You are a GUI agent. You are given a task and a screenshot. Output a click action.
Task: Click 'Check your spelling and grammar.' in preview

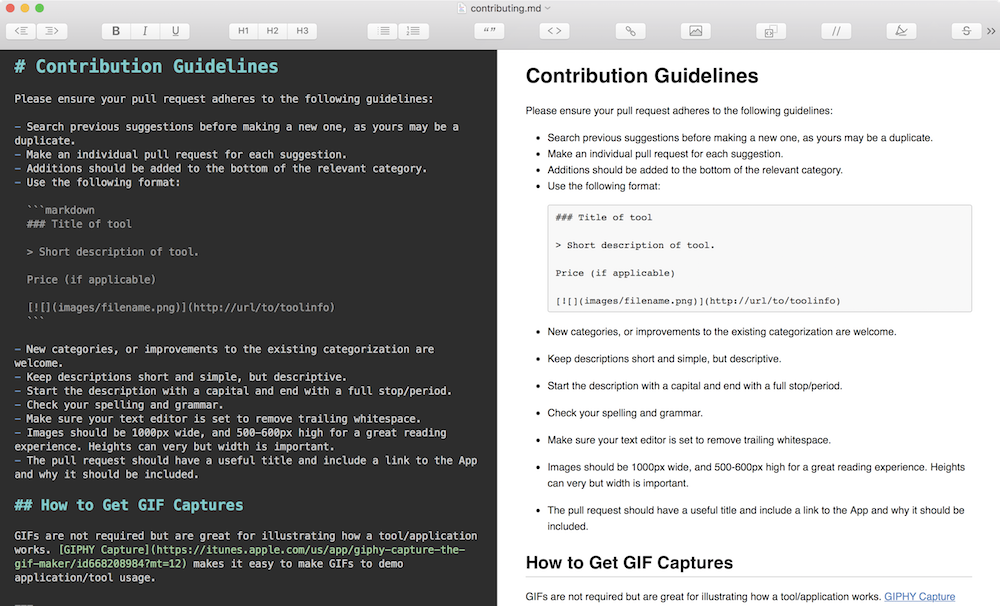pyautogui.click(x=624, y=413)
